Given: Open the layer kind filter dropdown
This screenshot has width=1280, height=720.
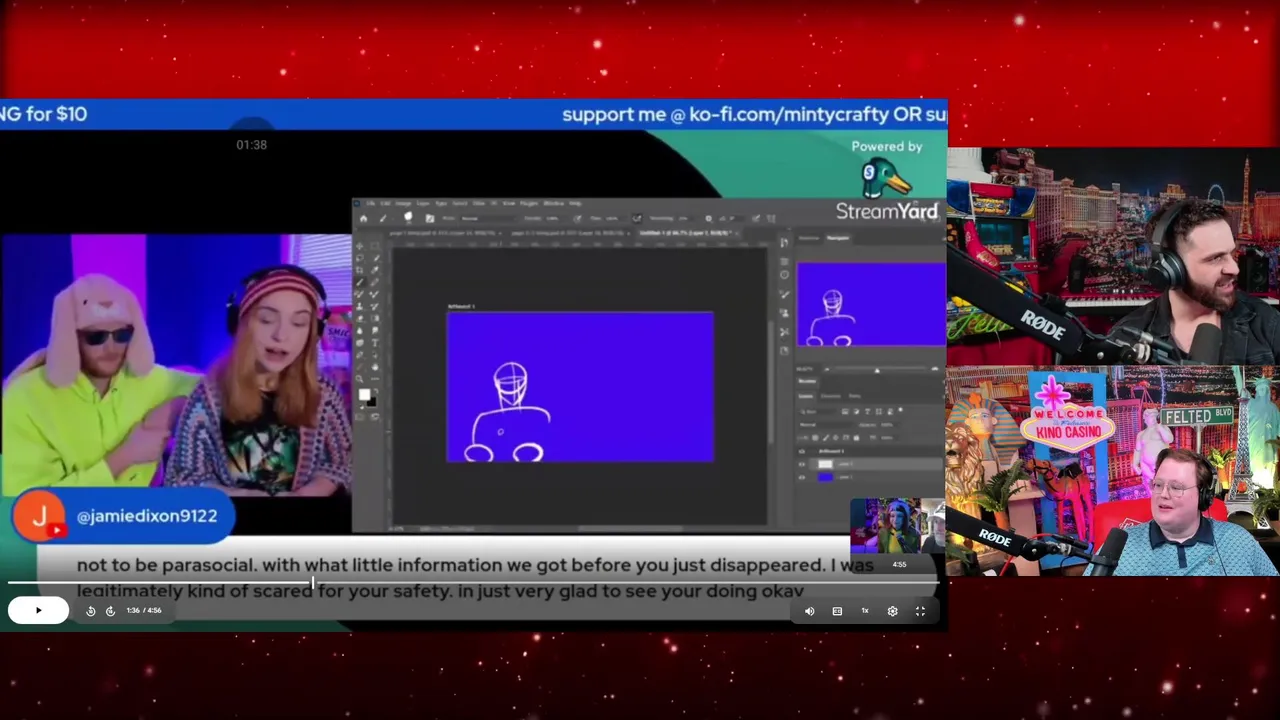Looking at the screenshot, I should click(817, 411).
